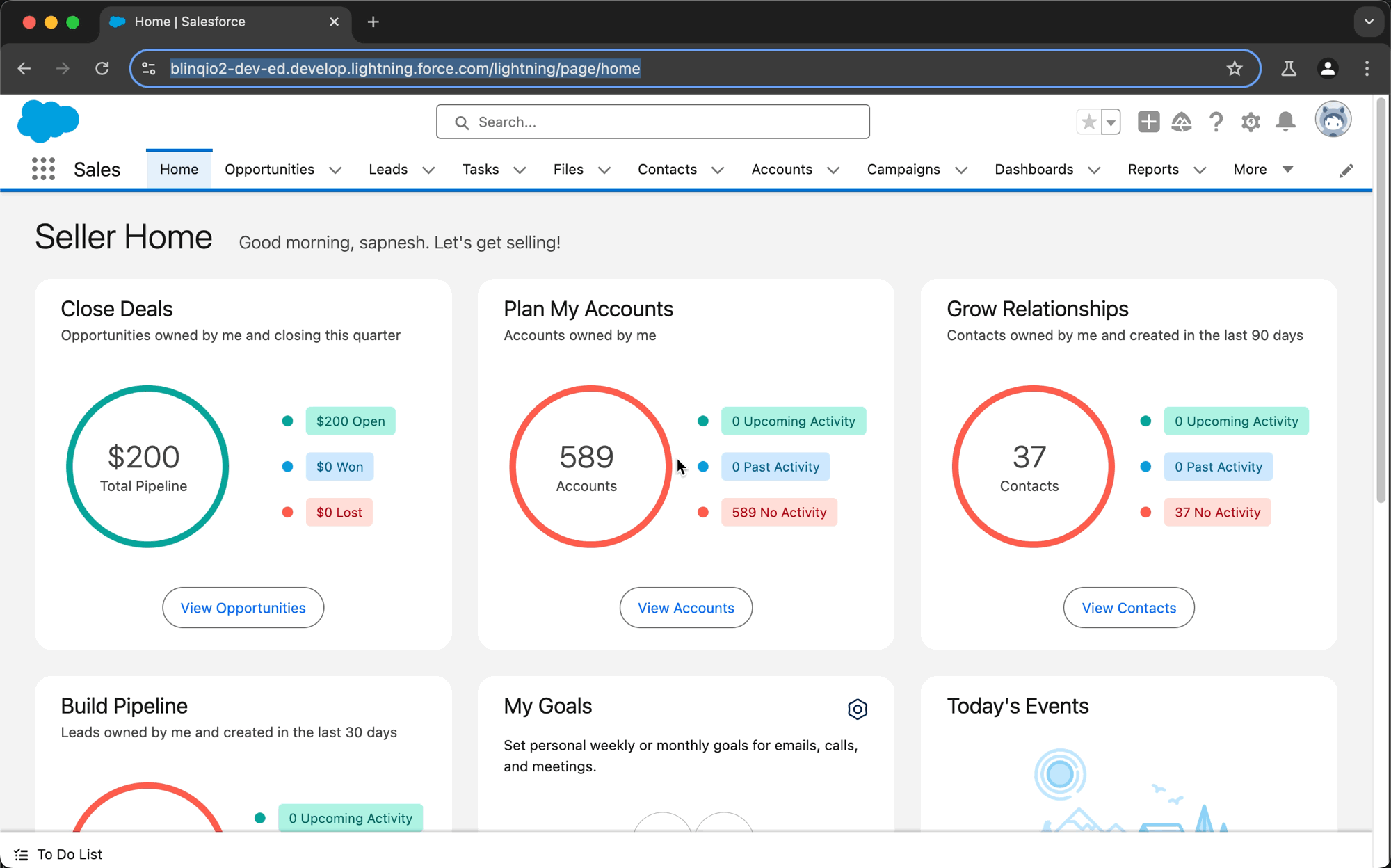
Task: Open the Chrome Labs flask icon
Action: tap(1288, 68)
